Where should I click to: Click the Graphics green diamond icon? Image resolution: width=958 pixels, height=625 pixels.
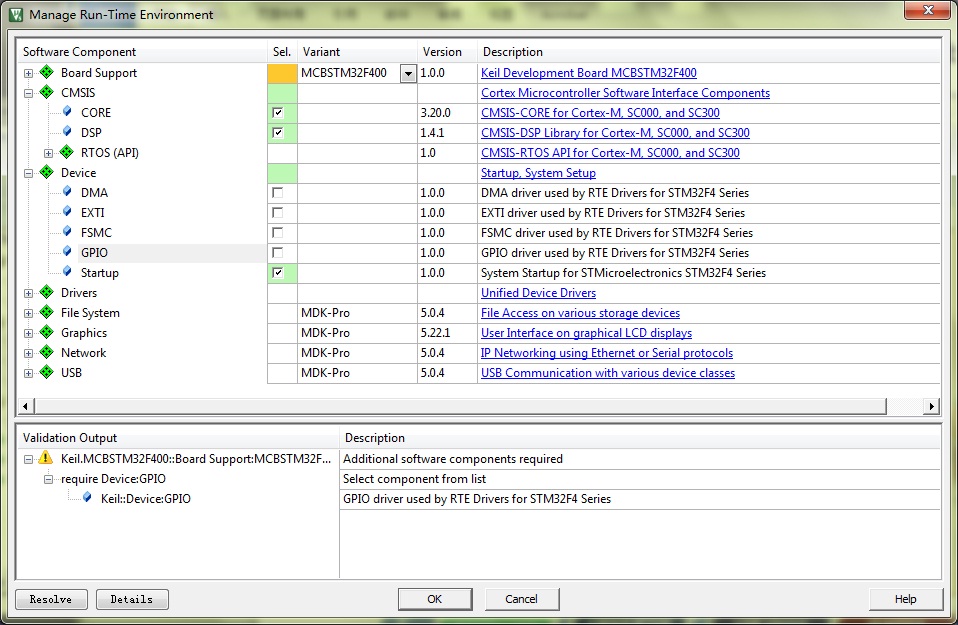tap(46, 332)
